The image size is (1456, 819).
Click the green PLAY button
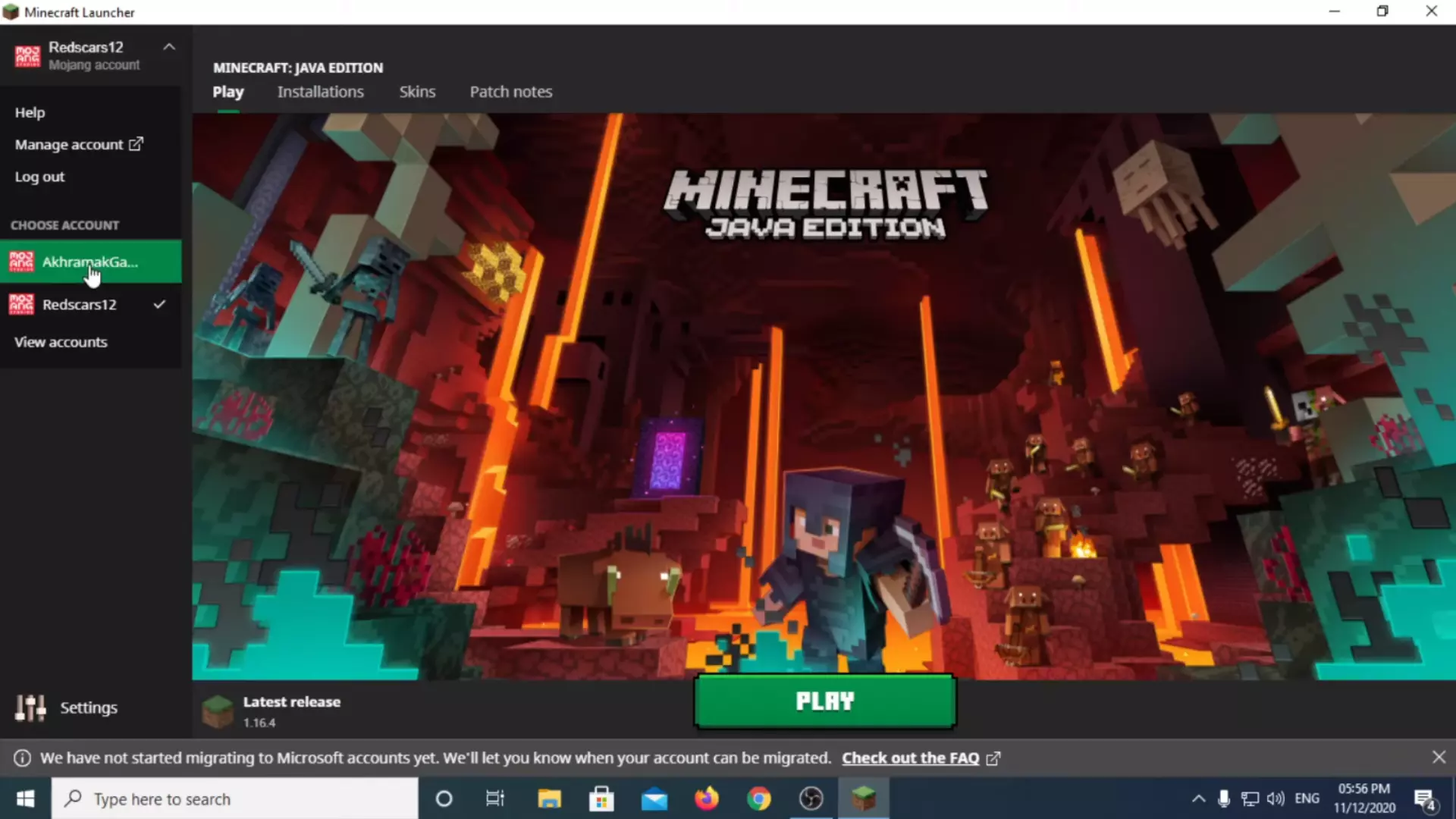825,701
